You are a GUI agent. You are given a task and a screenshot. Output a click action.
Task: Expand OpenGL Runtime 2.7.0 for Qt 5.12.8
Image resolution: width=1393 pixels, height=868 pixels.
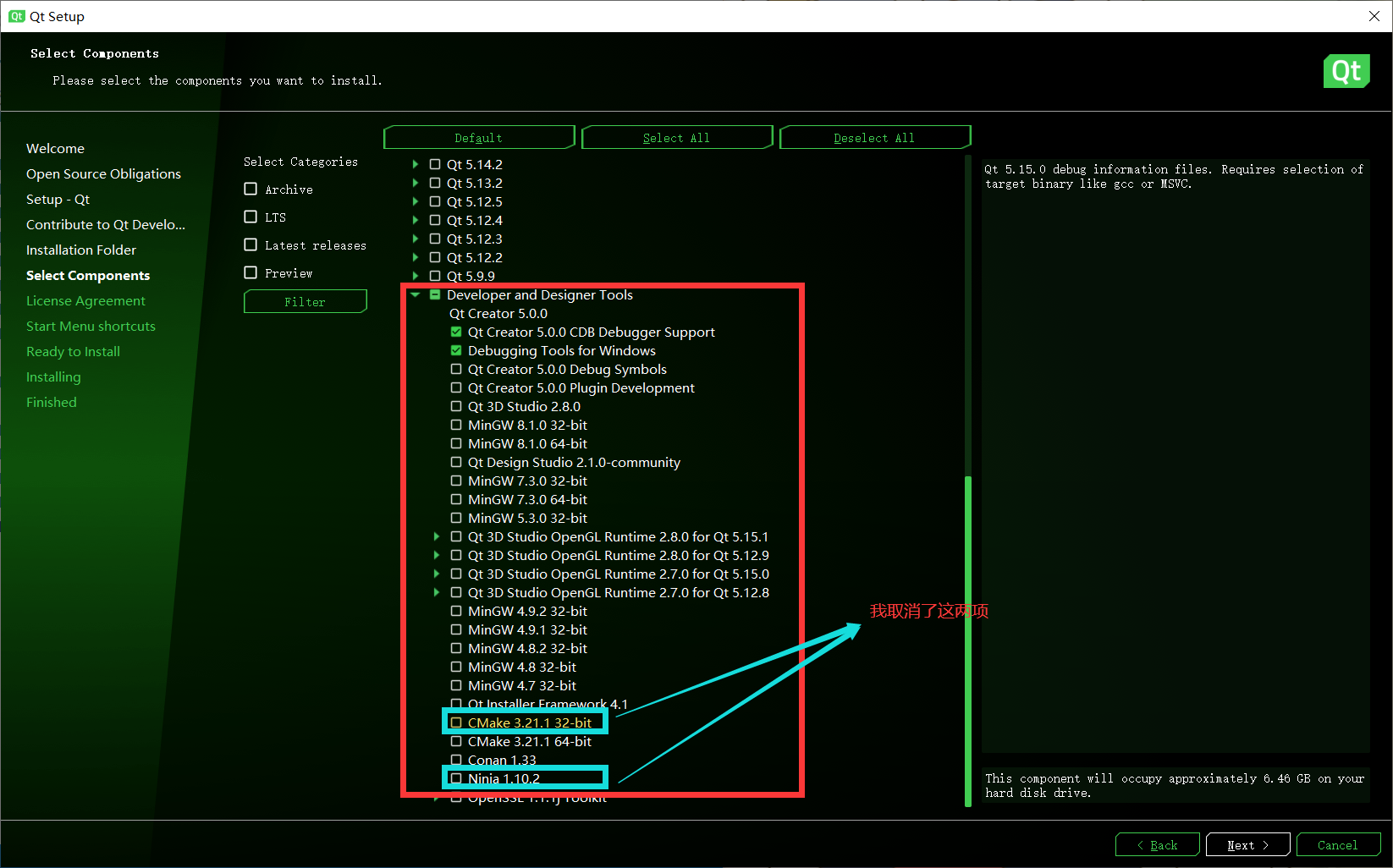pos(436,592)
